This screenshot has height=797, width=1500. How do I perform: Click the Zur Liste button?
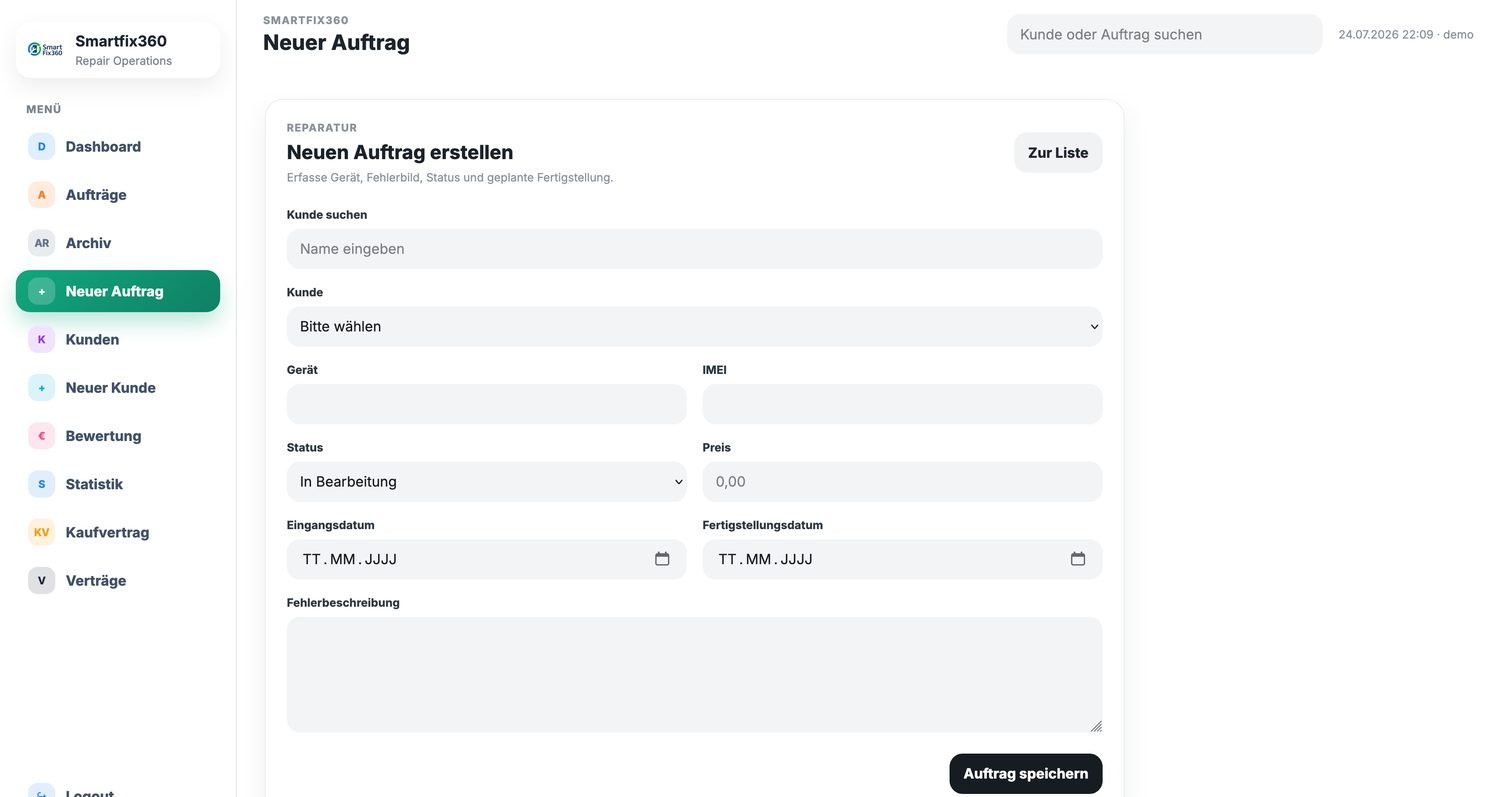tap(1058, 153)
